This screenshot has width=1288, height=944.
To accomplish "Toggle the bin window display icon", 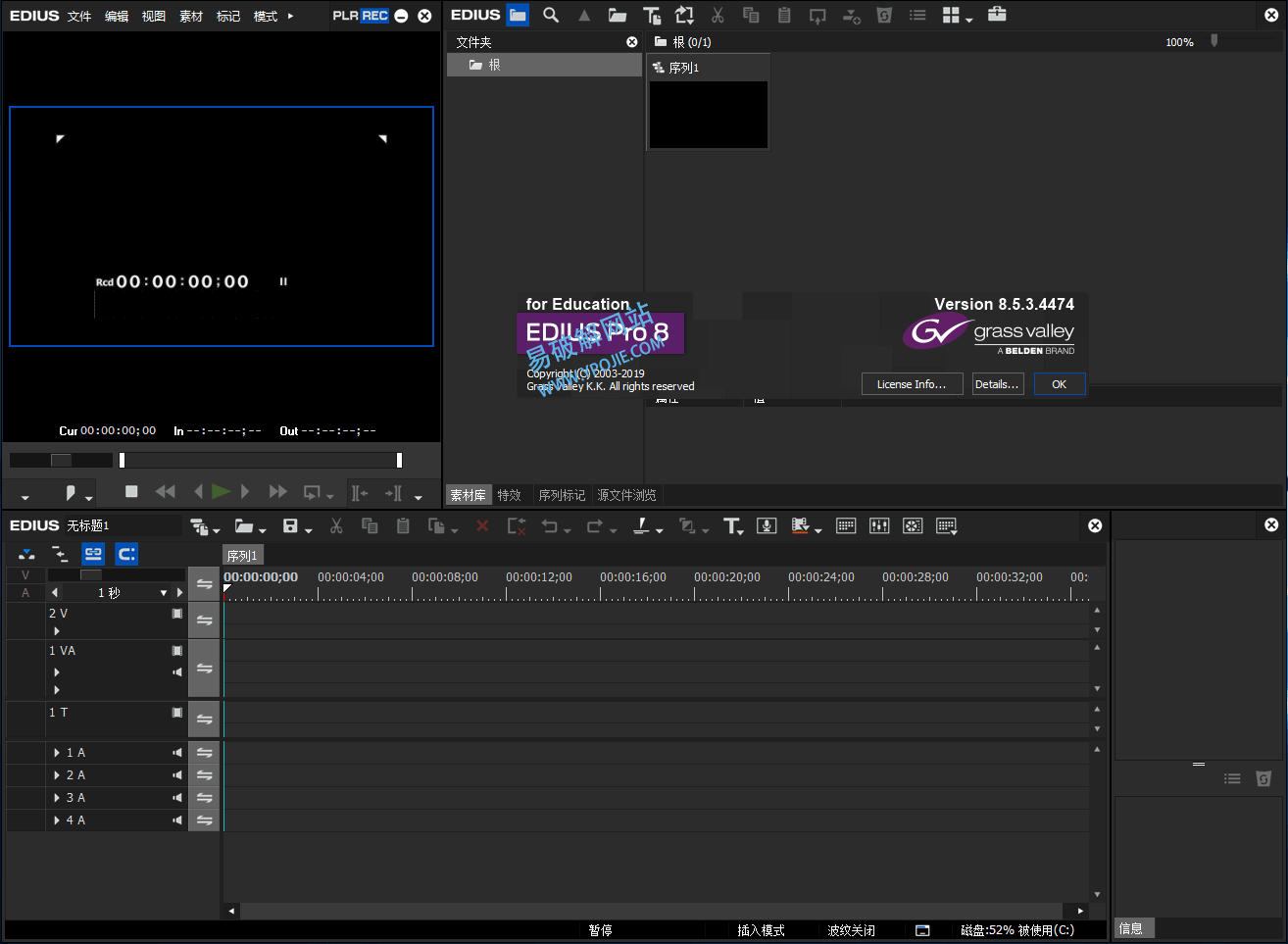I will point(846,526).
